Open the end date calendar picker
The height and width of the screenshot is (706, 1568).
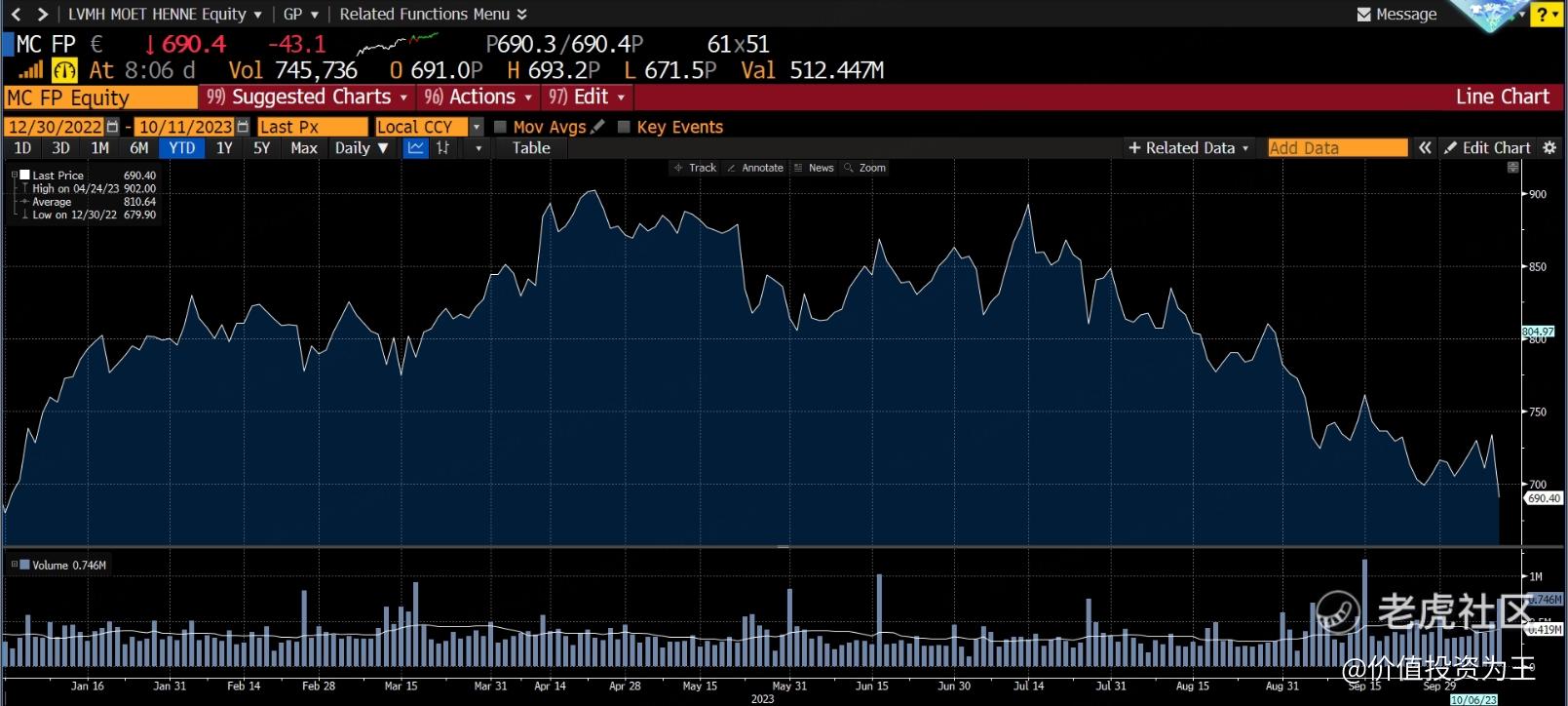(x=243, y=127)
